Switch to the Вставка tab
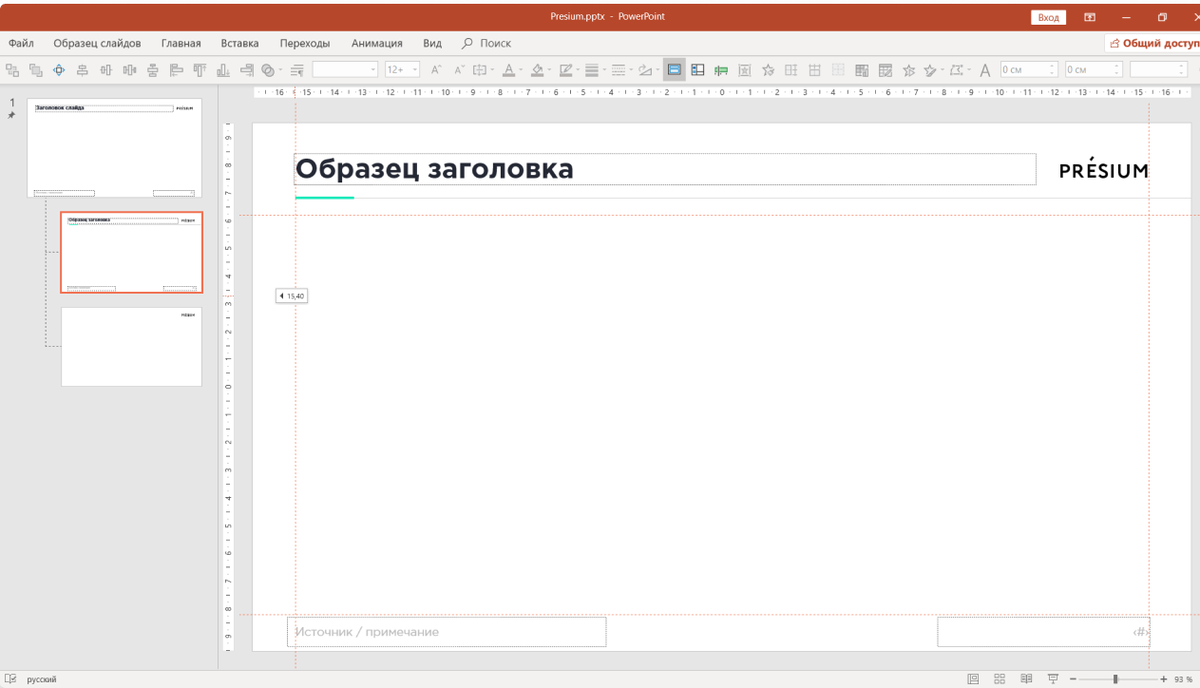The height and width of the screenshot is (688, 1200). point(240,43)
